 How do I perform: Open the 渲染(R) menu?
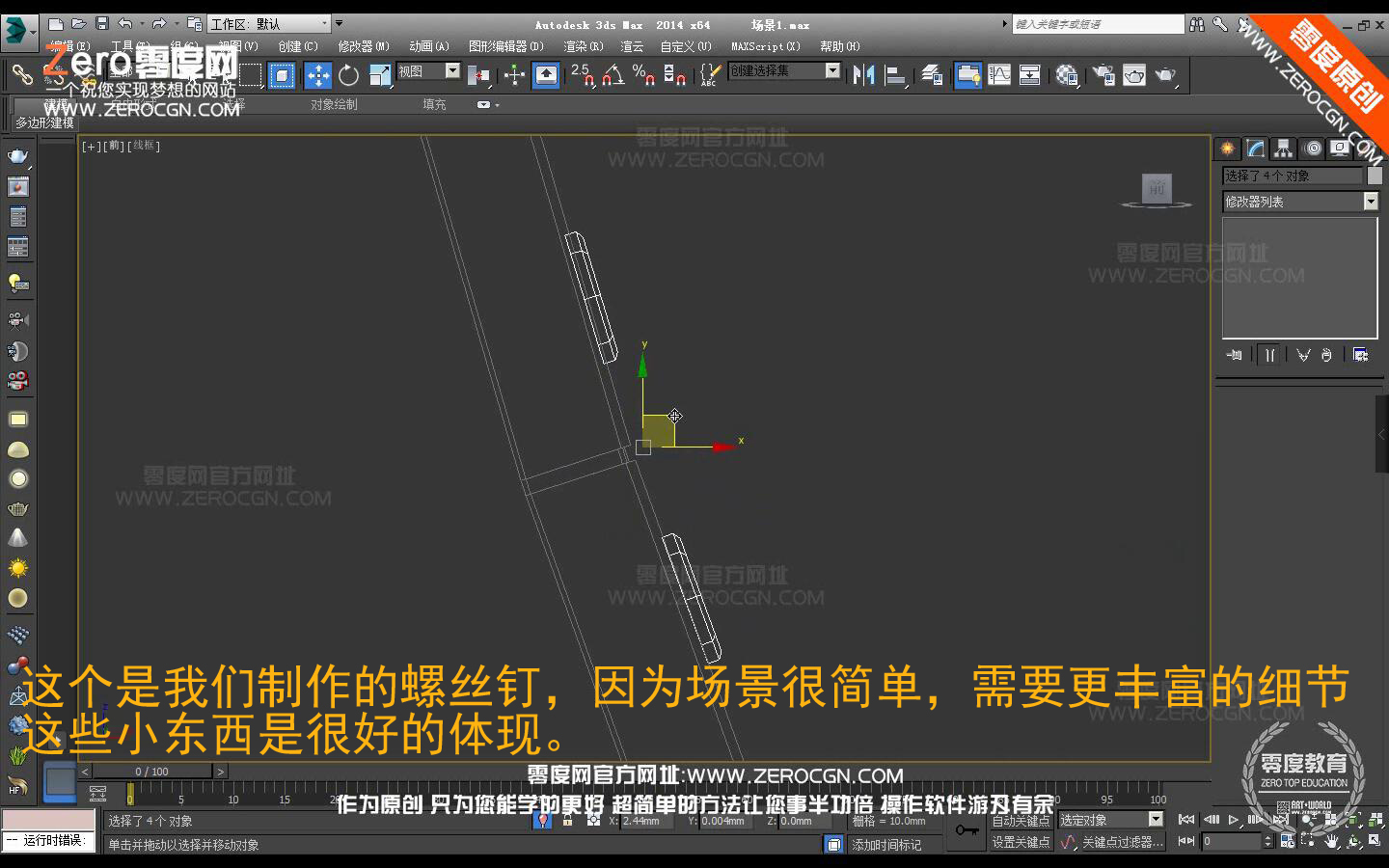pyautogui.click(x=584, y=46)
